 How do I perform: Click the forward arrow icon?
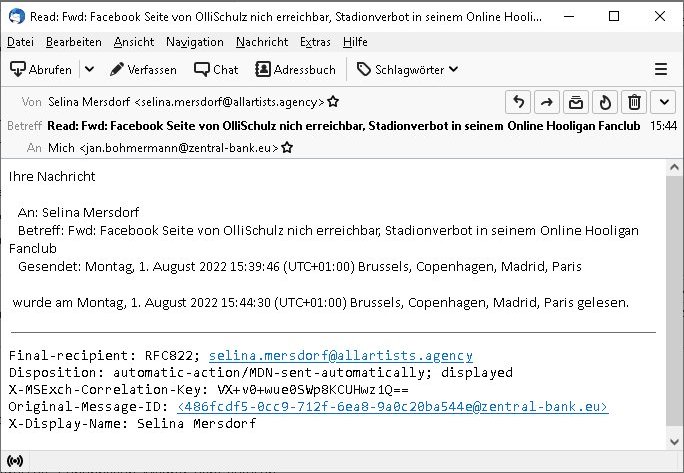[547, 102]
